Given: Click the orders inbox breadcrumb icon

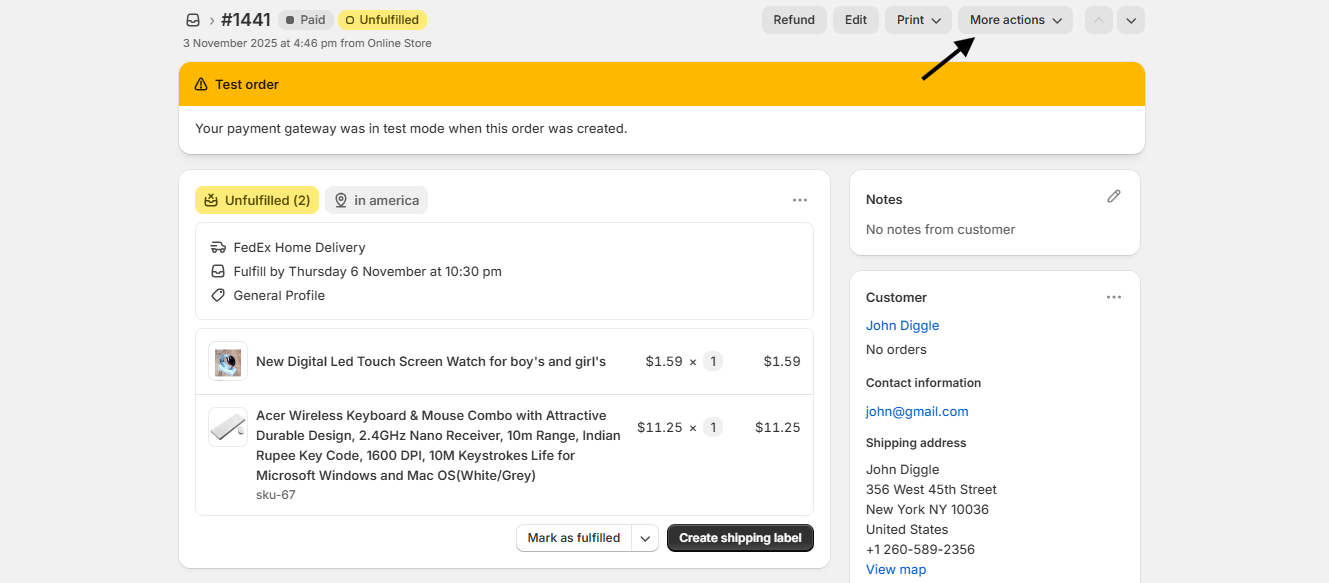Looking at the screenshot, I should (193, 20).
